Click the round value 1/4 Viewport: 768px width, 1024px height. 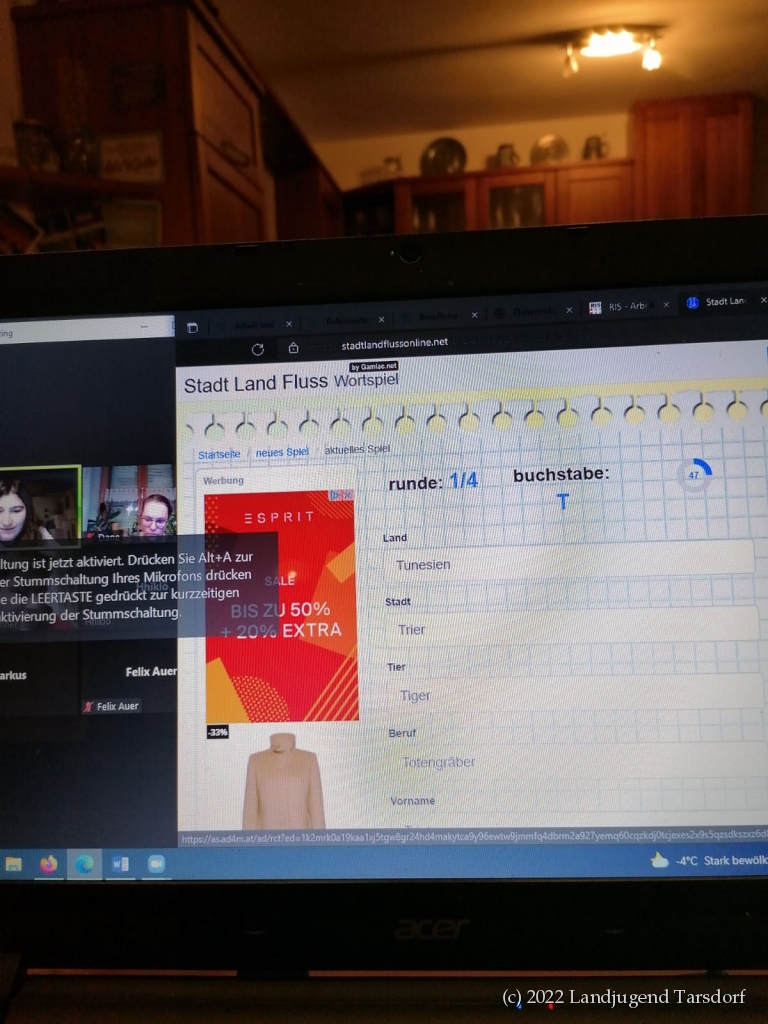click(x=463, y=481)
